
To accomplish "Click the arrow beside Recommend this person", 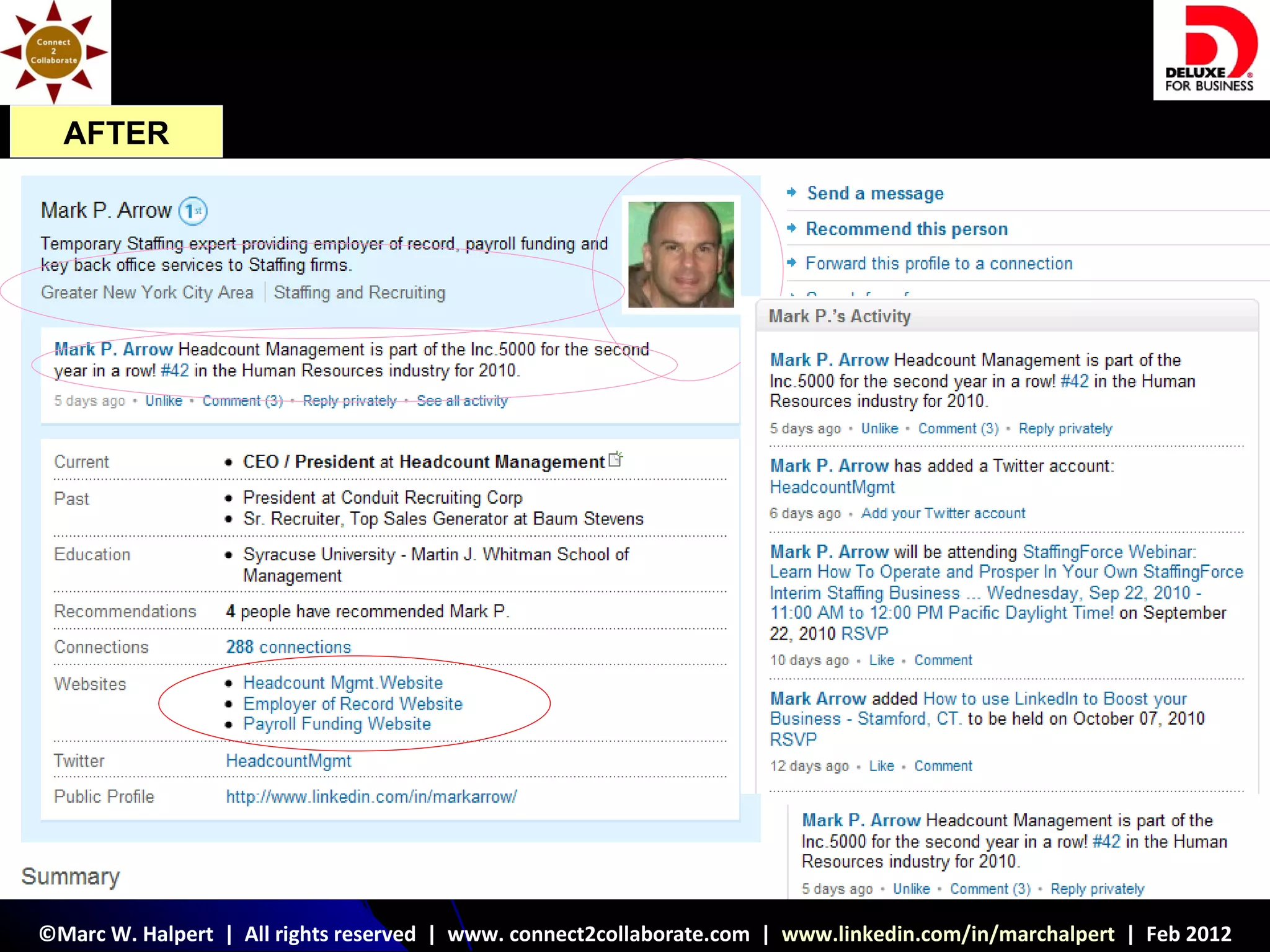I will pos(791,228).
